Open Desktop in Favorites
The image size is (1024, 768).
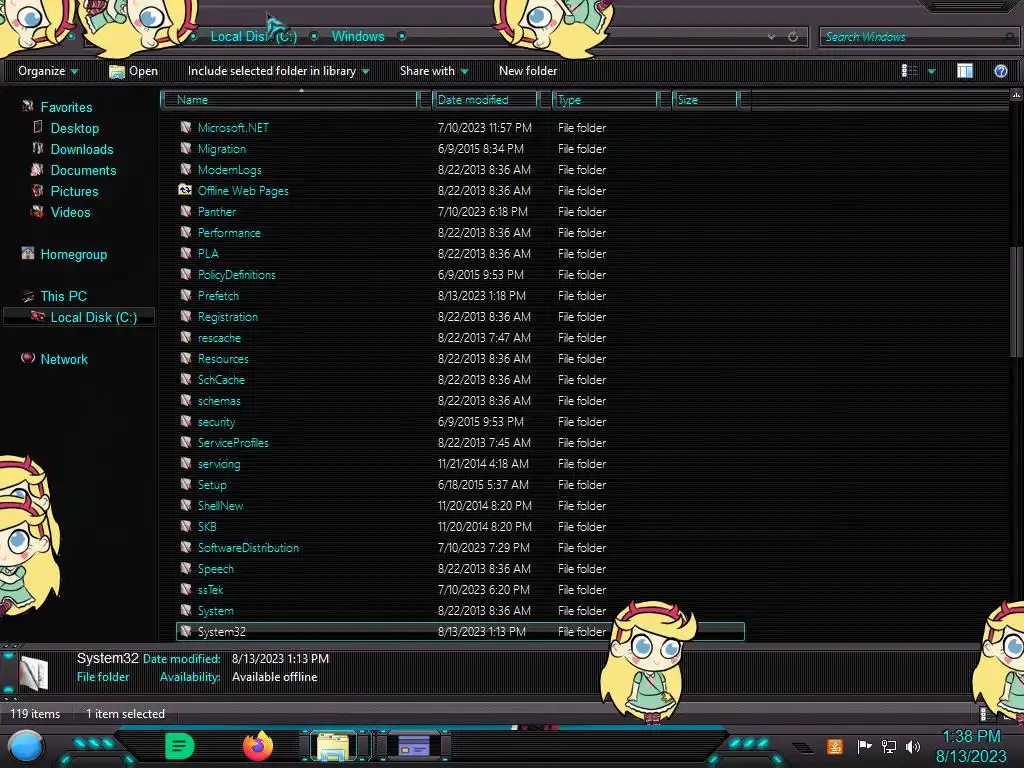click(x=75, y=128)
